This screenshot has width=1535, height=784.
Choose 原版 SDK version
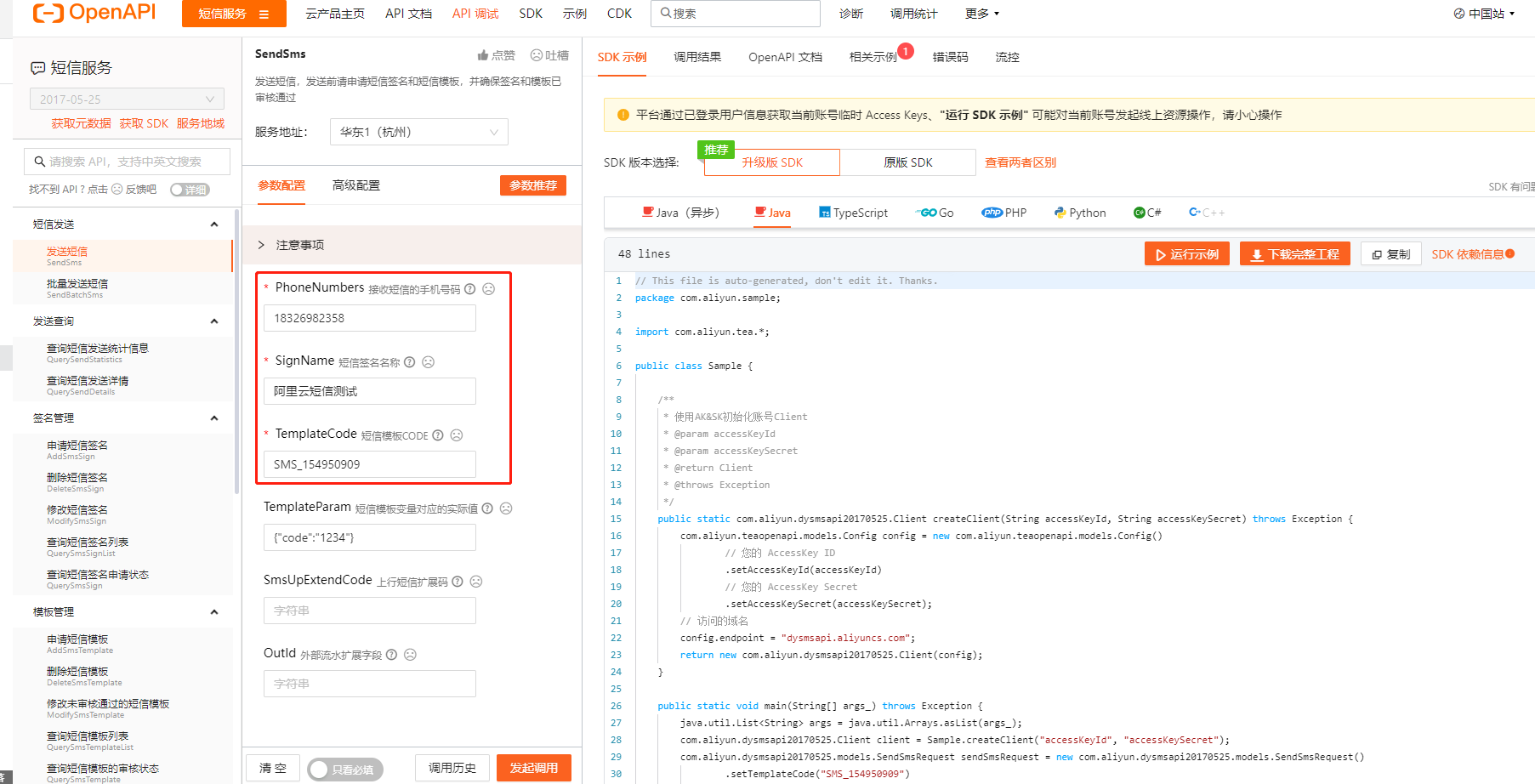coord(908,162)
